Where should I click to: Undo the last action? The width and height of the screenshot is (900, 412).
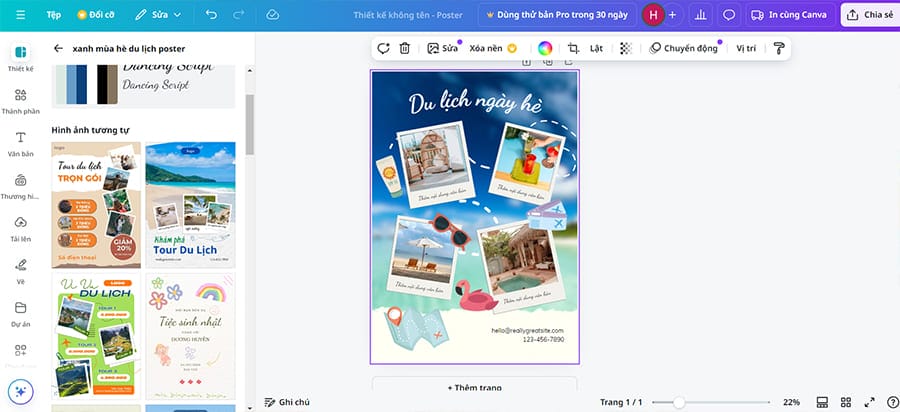211,15
